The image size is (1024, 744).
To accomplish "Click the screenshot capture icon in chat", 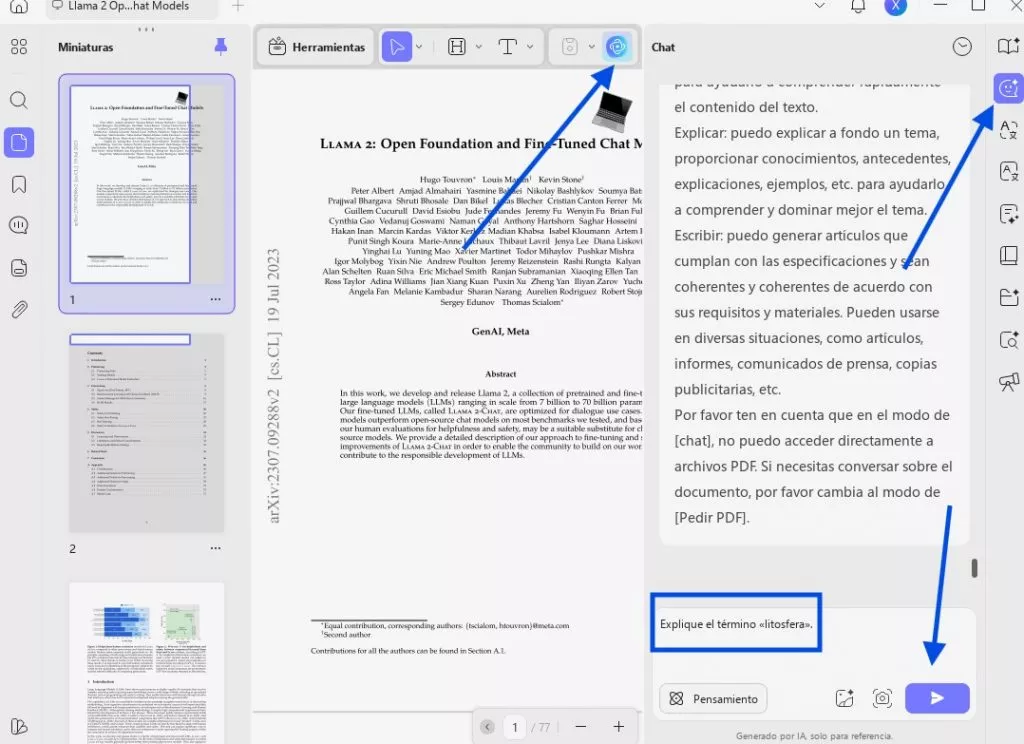I will tap(882, 698).
